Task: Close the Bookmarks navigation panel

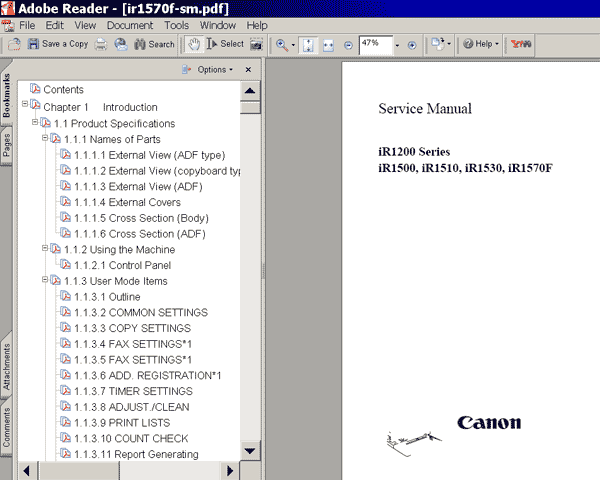Action: coord(248,69)
